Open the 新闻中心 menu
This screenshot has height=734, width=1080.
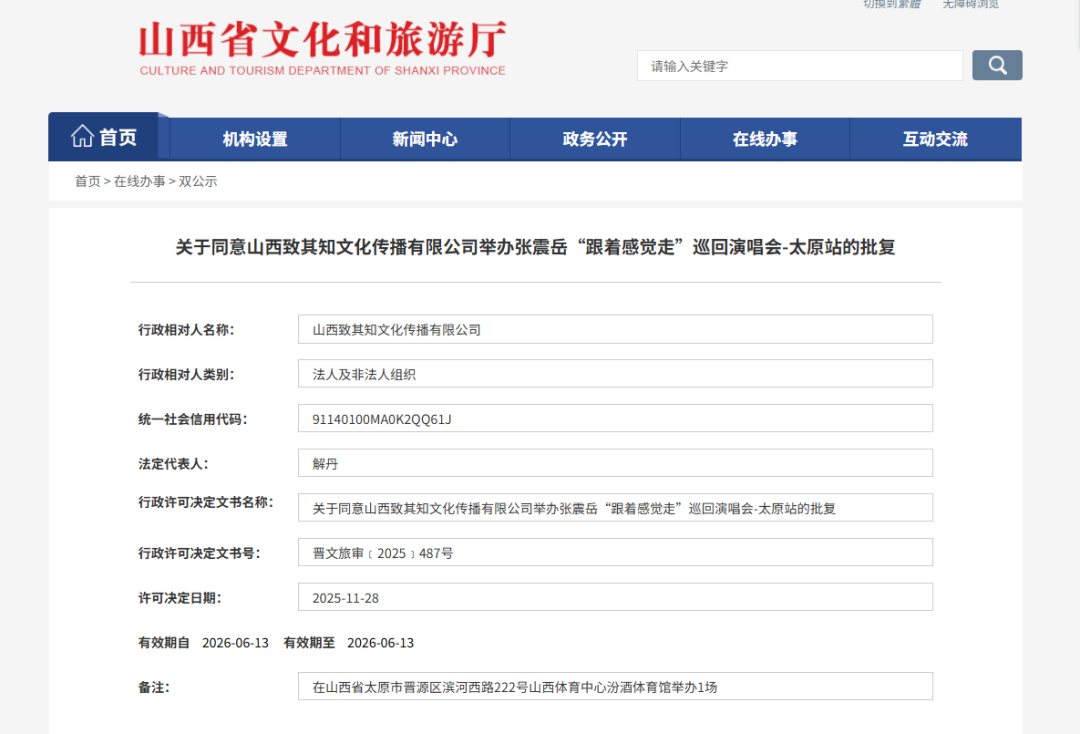coord(425,139)
